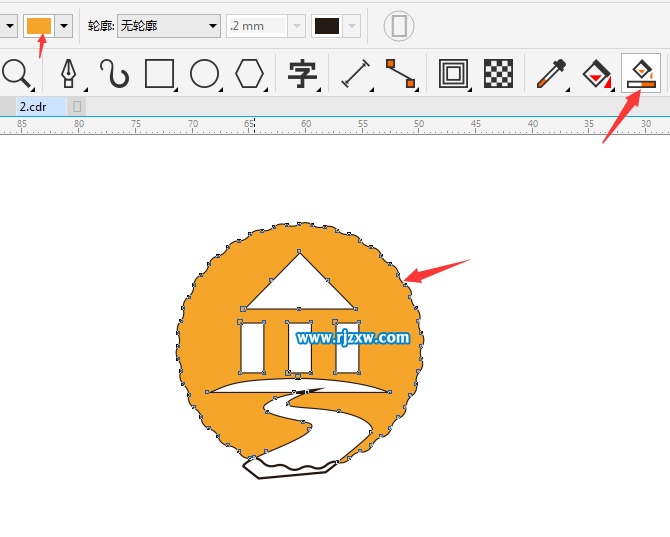Screen dimensions: 670x537
Task: Select the Color Eyedropper tool
Action: coord(551,73)
